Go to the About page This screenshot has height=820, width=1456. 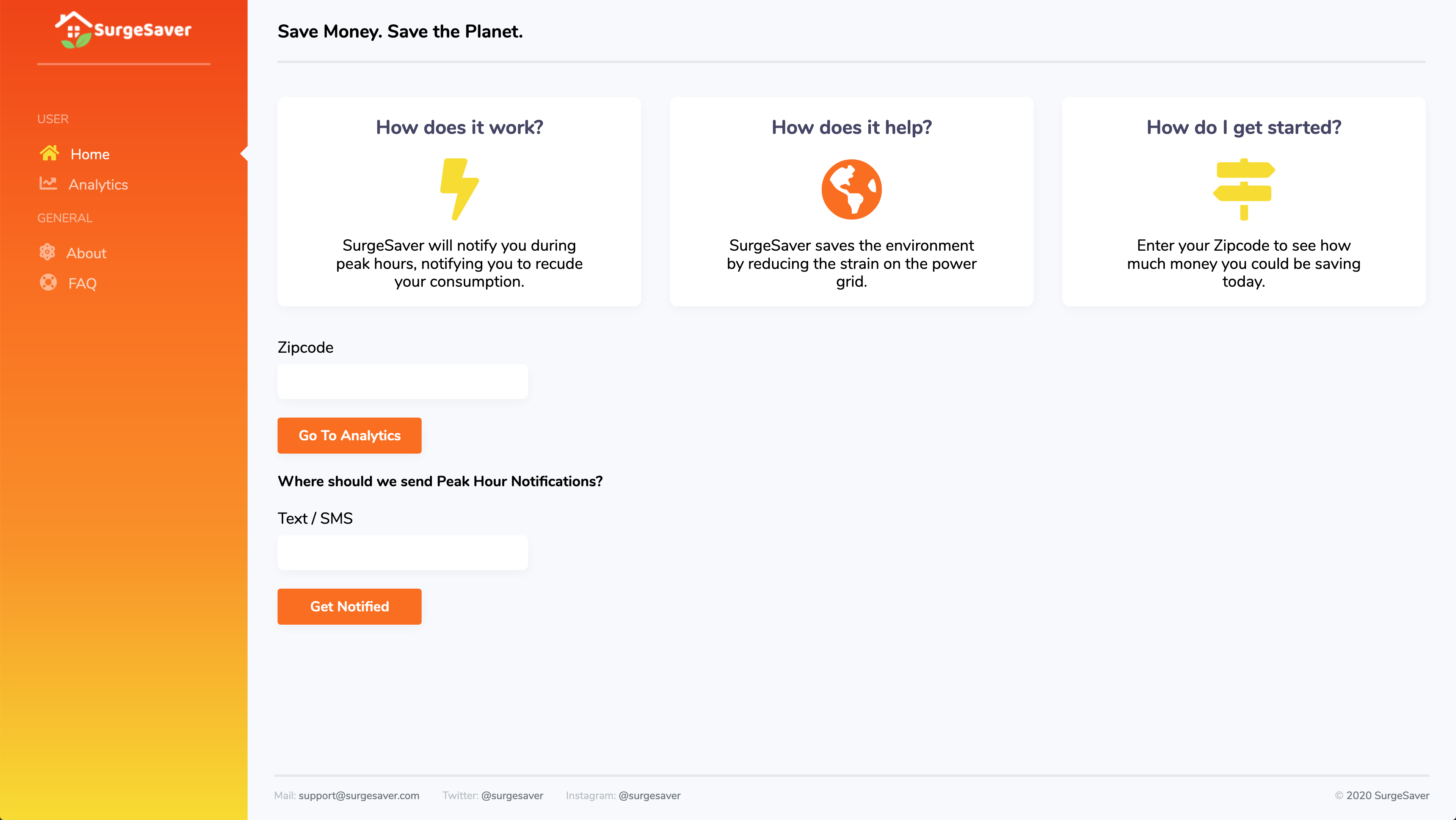86,253
